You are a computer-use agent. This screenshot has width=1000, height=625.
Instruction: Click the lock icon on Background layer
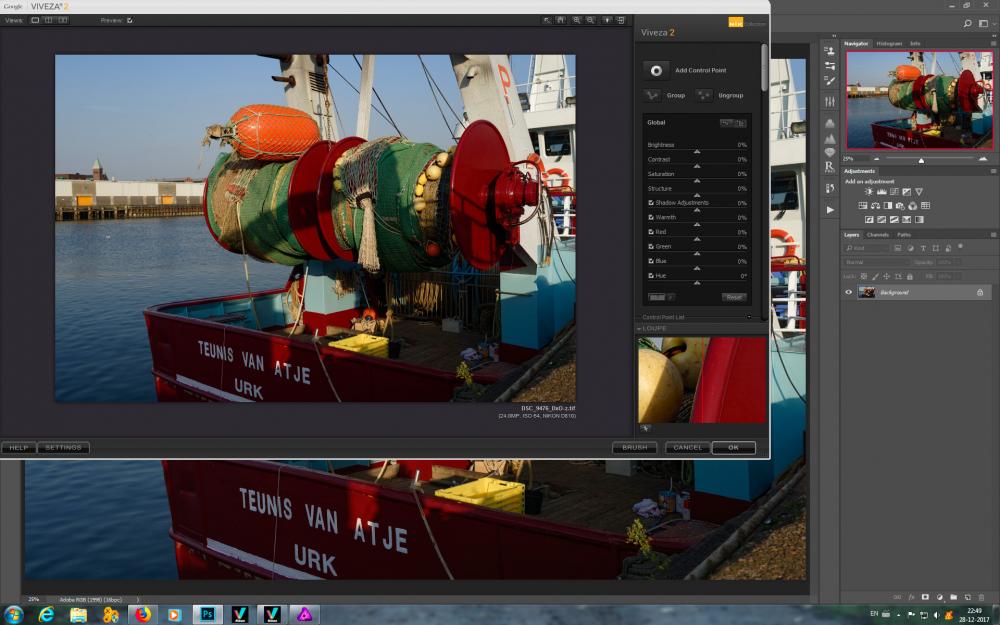[980, 292]
